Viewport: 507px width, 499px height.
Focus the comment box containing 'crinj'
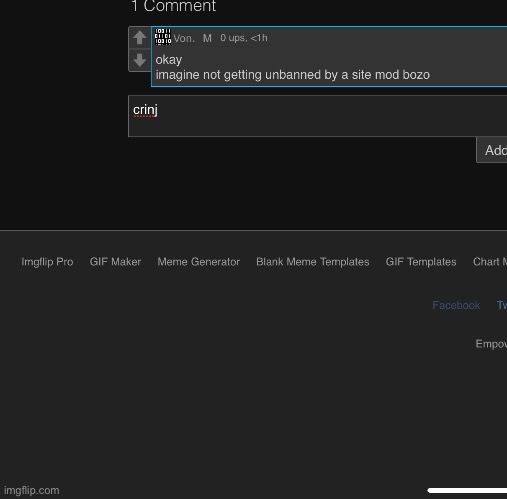click(318, 116)
